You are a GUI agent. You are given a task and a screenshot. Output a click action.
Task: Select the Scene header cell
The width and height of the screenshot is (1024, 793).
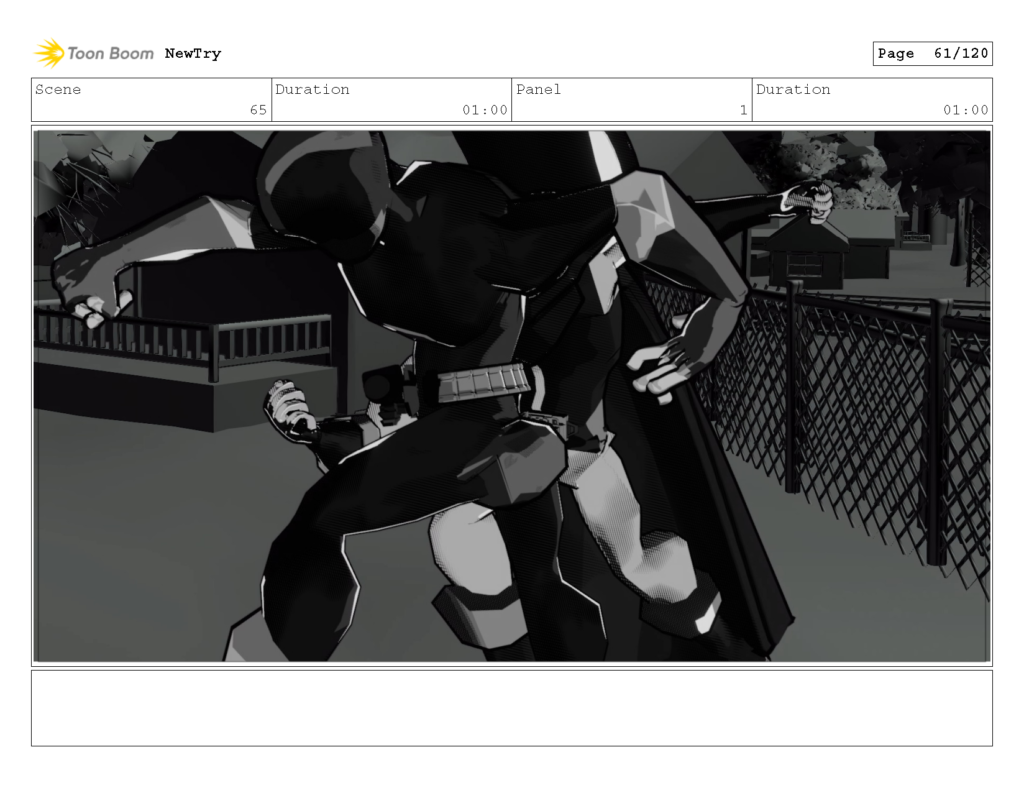tap(58, 89)
